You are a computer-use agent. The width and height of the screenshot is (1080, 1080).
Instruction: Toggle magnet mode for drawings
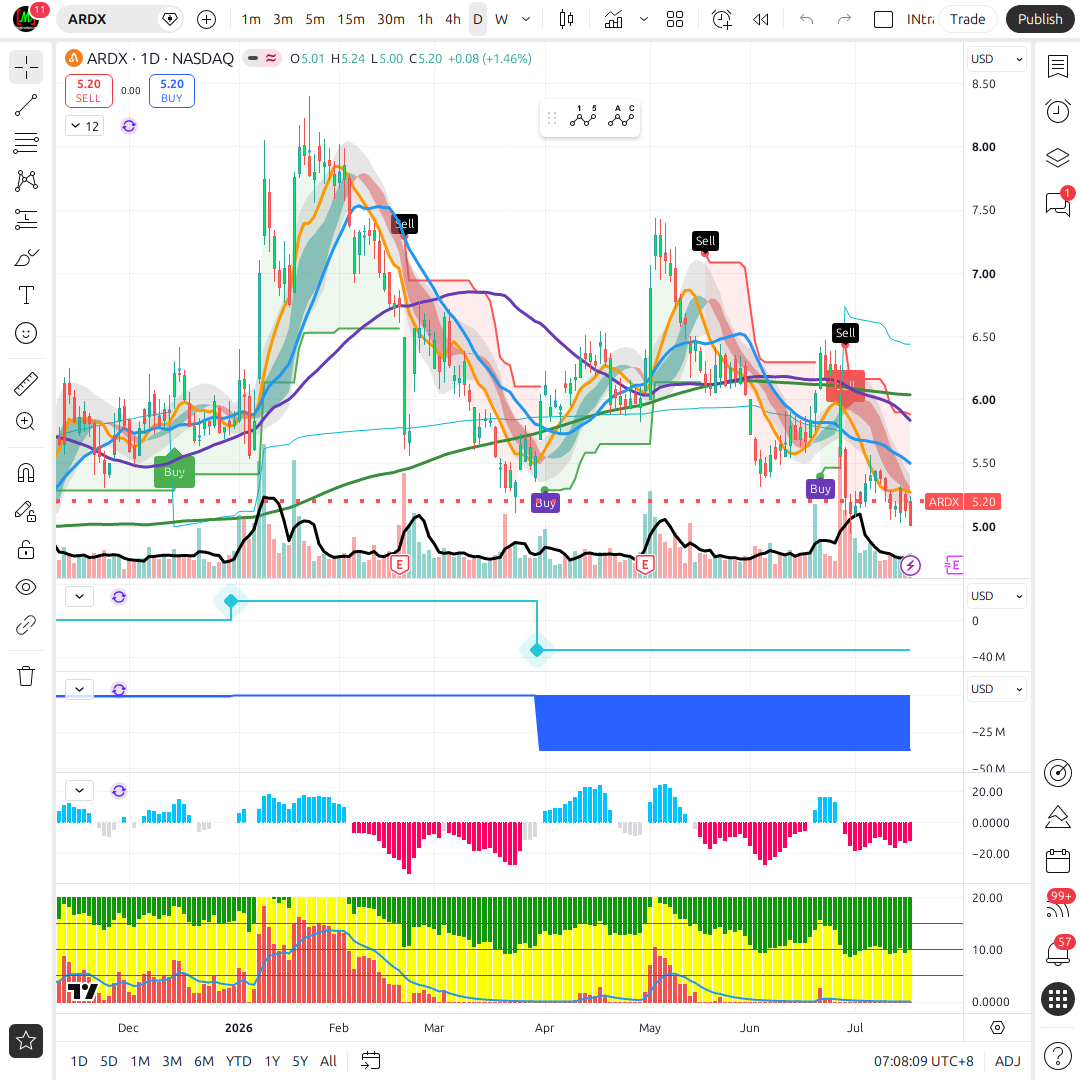pos(26,473)
